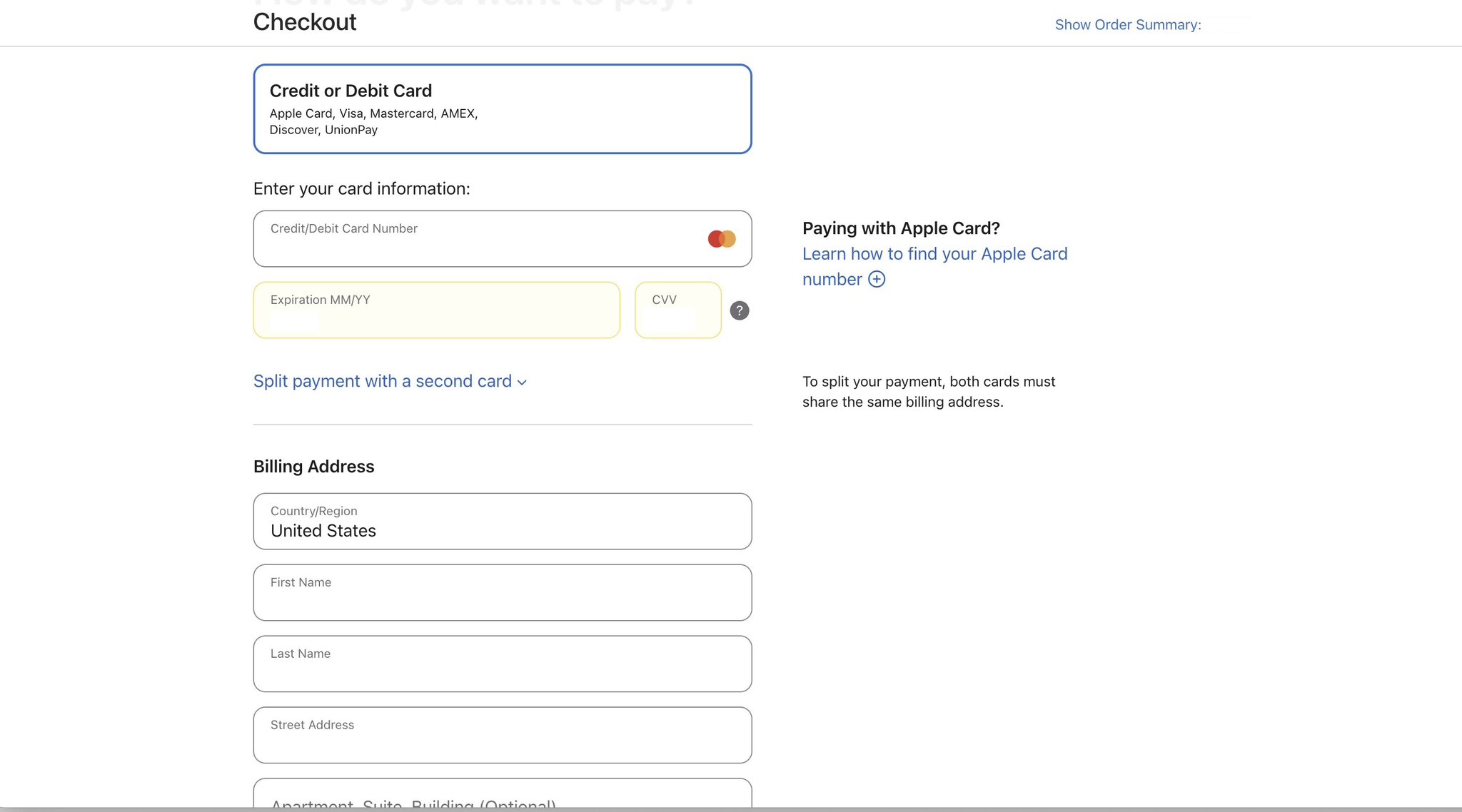
Task: Select the Credit or Debit Card payment option
Action: (503, 109)
